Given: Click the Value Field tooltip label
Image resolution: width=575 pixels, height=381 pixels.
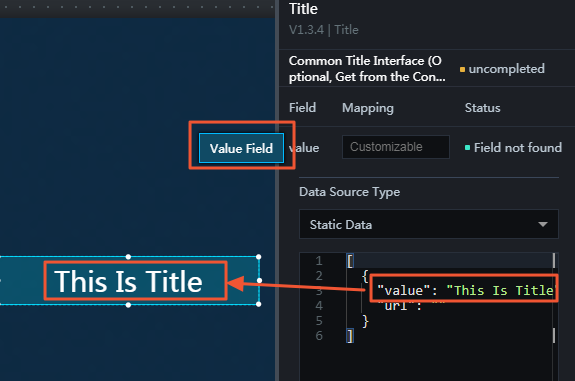Looking at the screenshot, I should click(241, 148).
